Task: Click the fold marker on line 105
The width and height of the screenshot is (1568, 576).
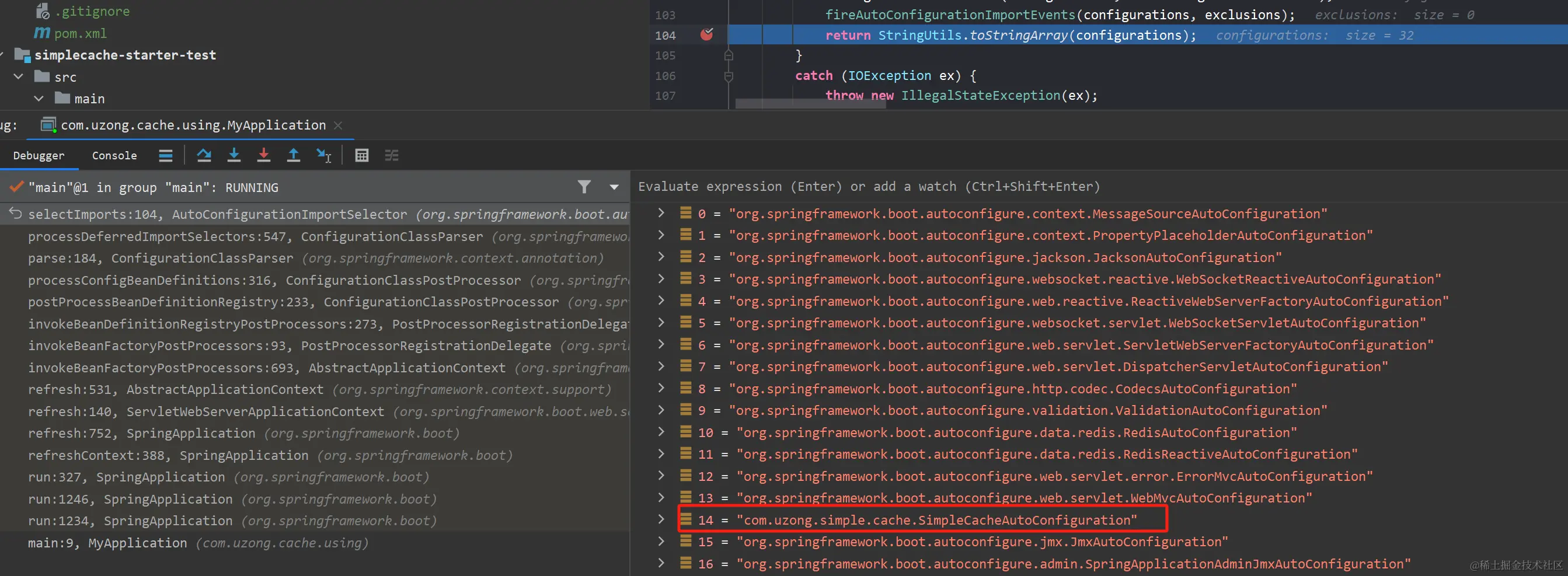Action: [x=729, y=55]
